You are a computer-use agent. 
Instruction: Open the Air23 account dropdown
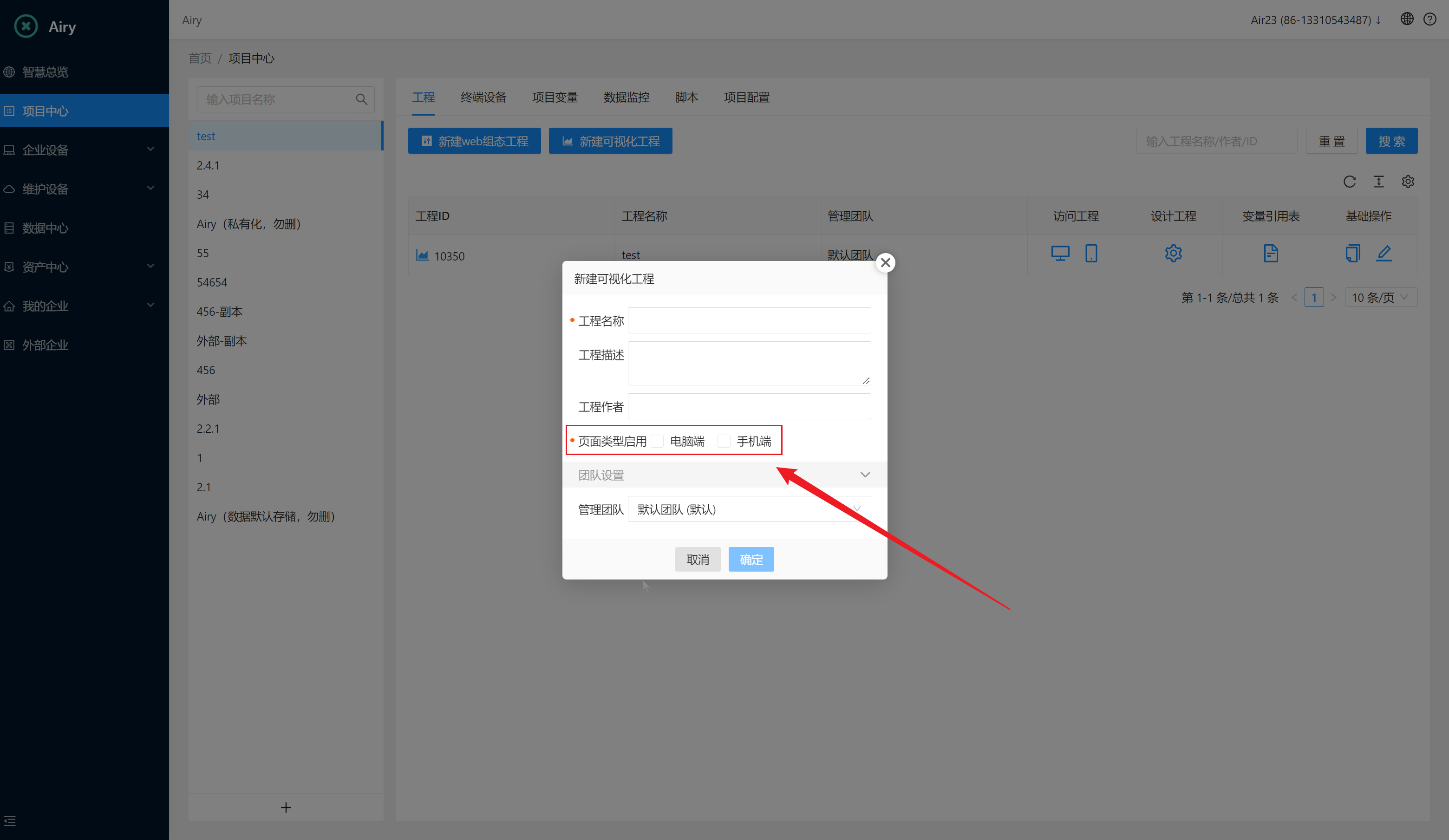(x=1316, y=20)
